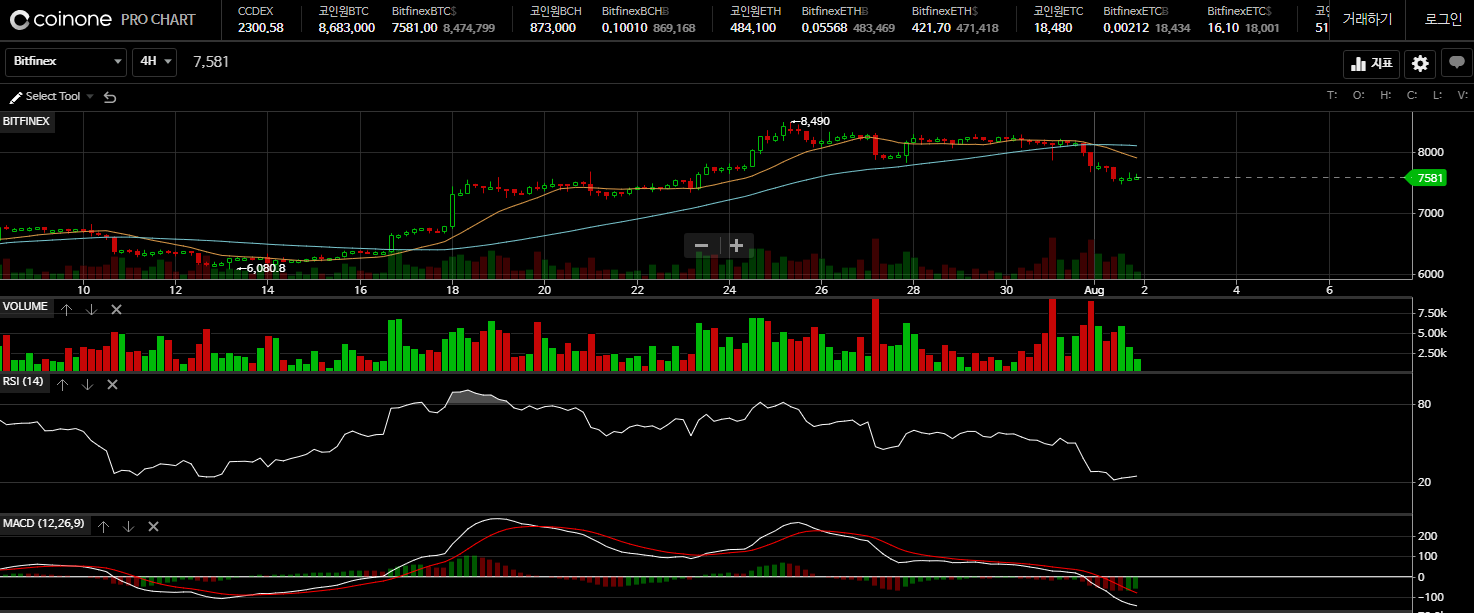Open the Bitfinex exchange dropdown
This screenshot has width=1474, height=613.
pyautogui.click(x=66, y=61)
